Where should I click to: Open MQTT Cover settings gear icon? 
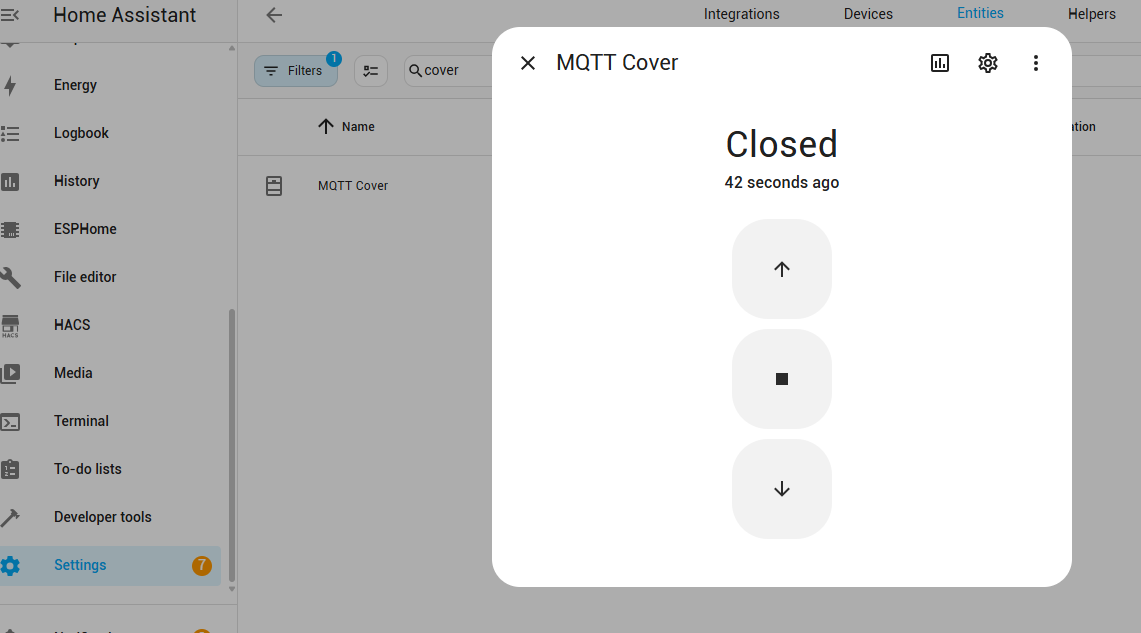point(988,63)
